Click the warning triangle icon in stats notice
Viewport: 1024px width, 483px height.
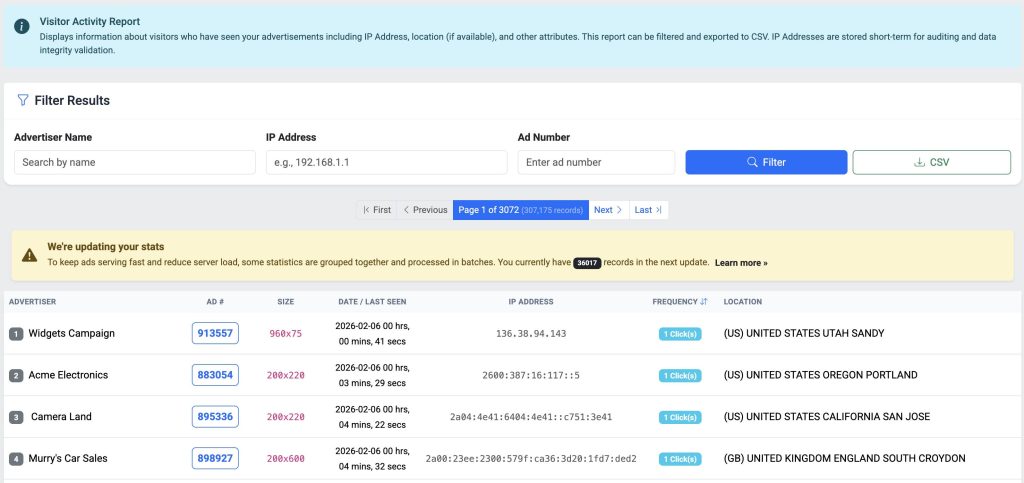29,255
